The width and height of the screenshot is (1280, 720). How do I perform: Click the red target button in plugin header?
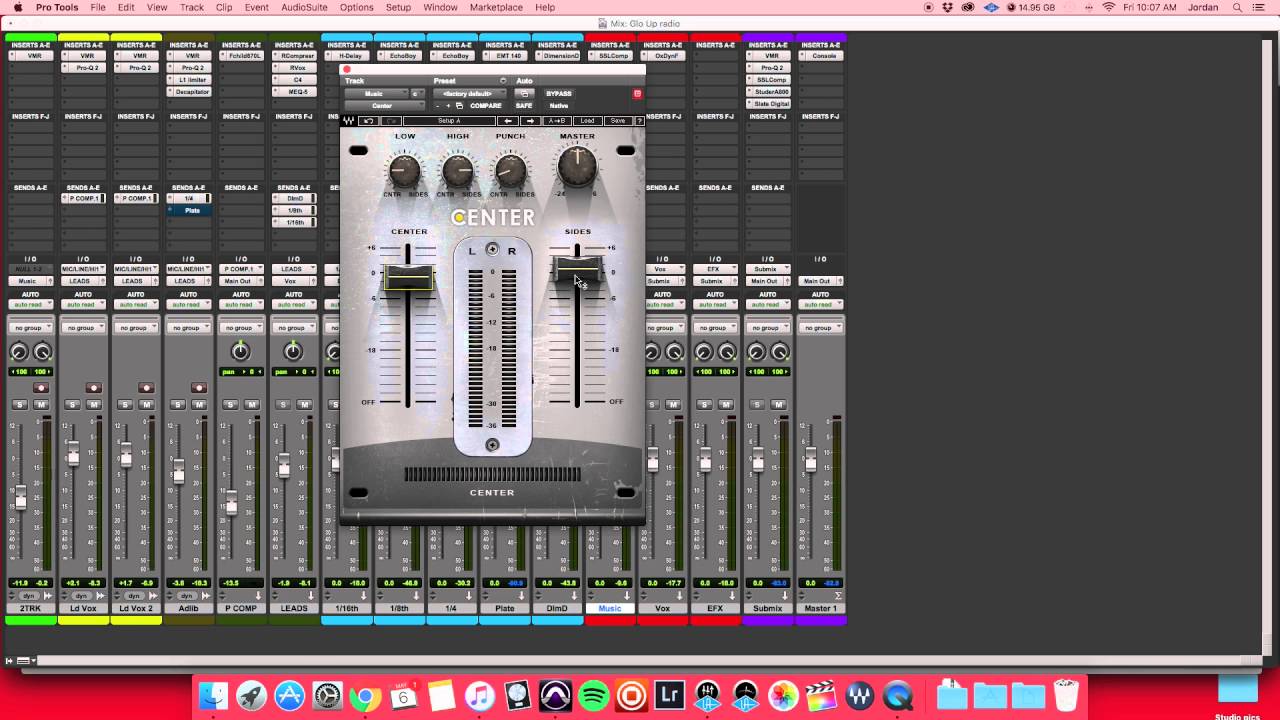[x=637, y=94]
